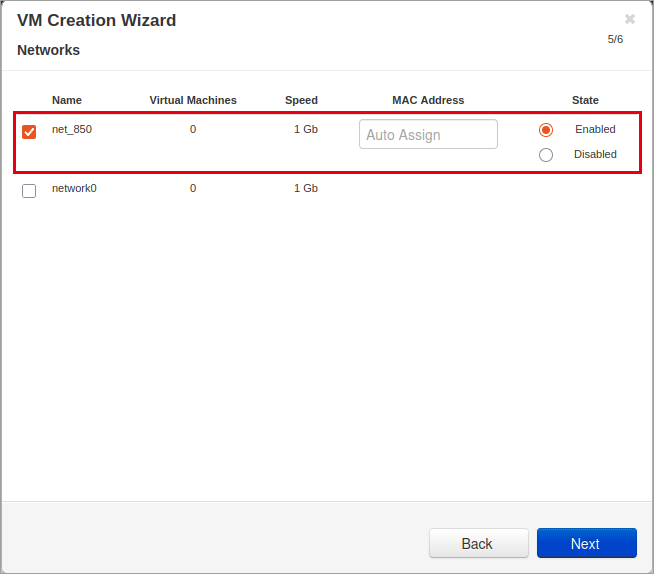Viewport: 654px width, 574px height.
Task: Uncheck the net_850 network checkbox
Action: (x=29, y=132)
